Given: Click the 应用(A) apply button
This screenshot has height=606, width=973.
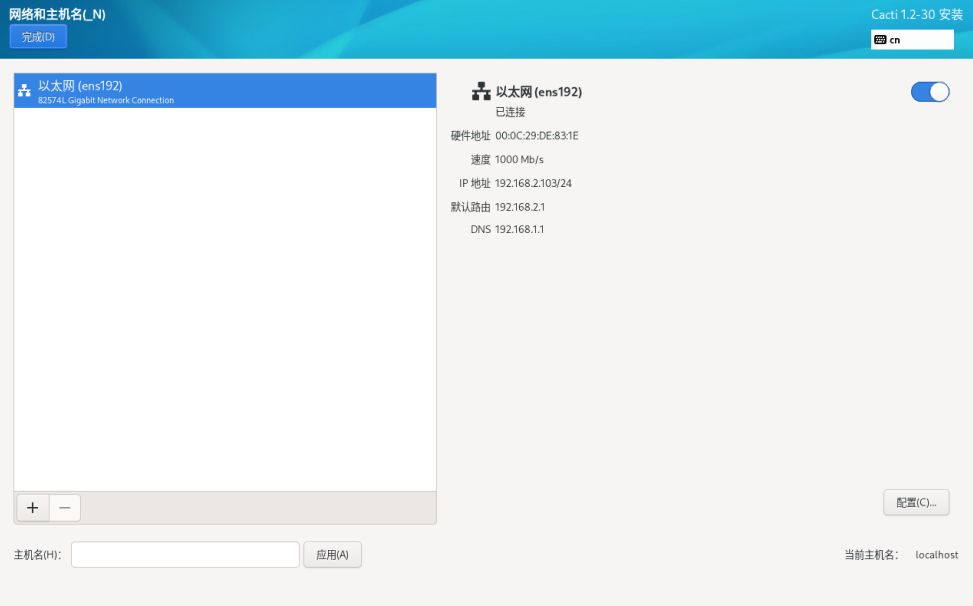Looking at the screenshot, I should 332,555.
